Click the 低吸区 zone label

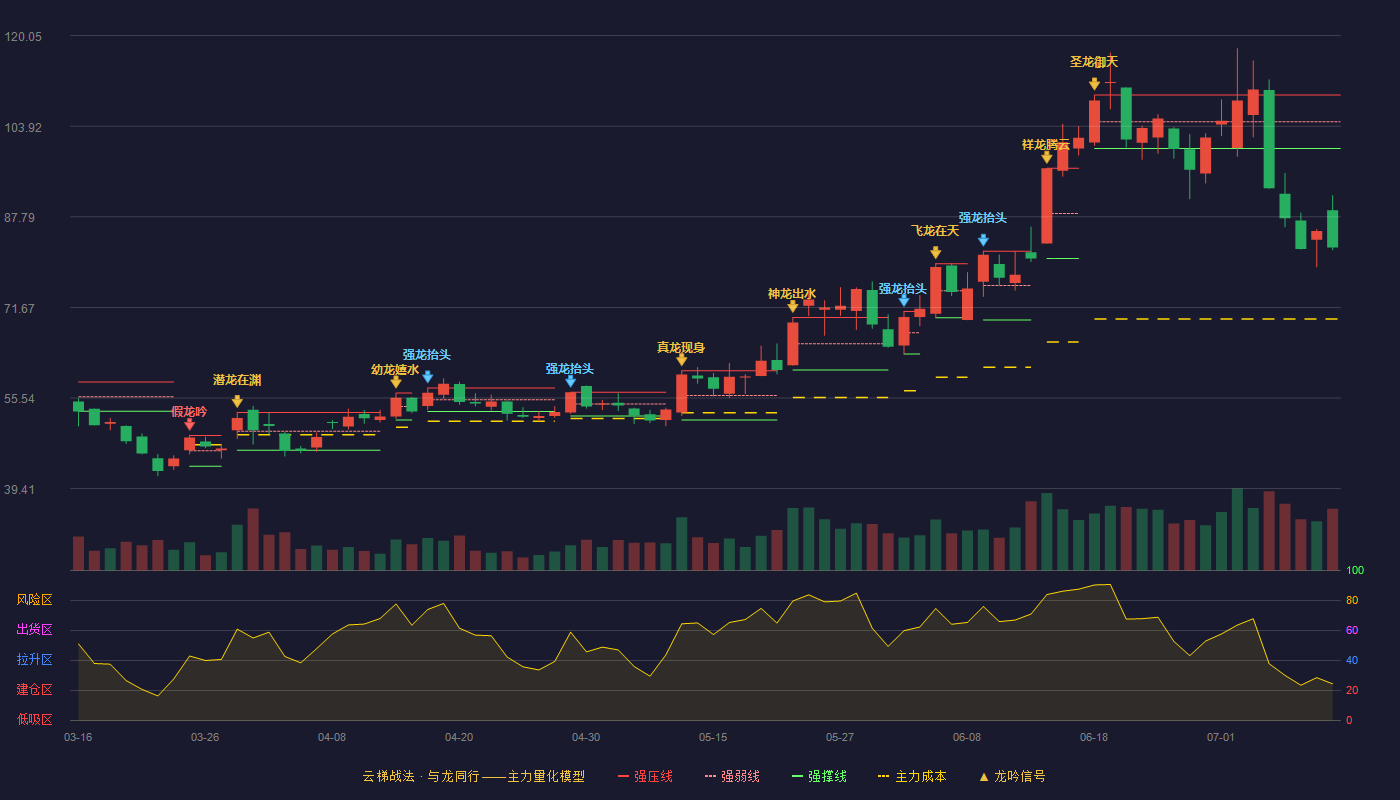coord(35,719)
